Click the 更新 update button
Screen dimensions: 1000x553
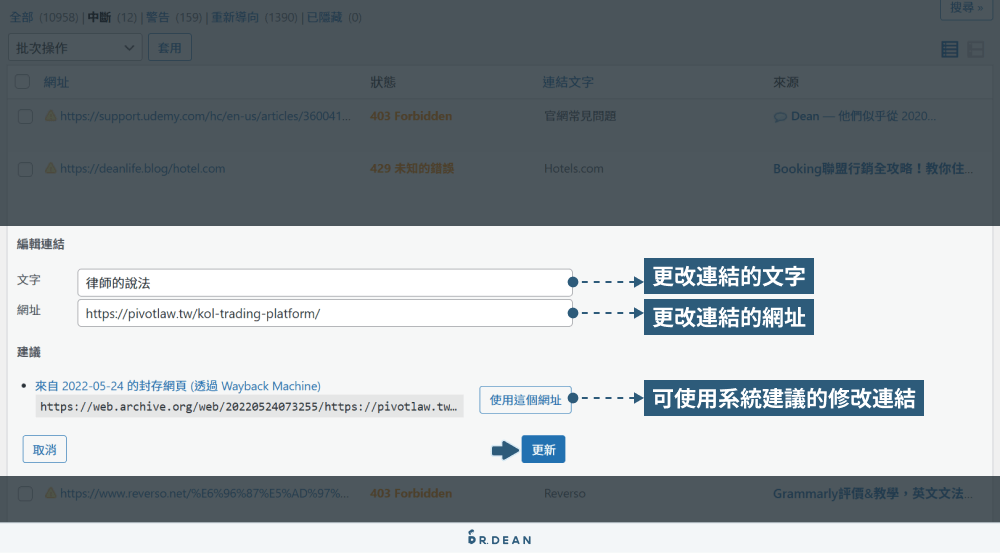tap(543, 450)
